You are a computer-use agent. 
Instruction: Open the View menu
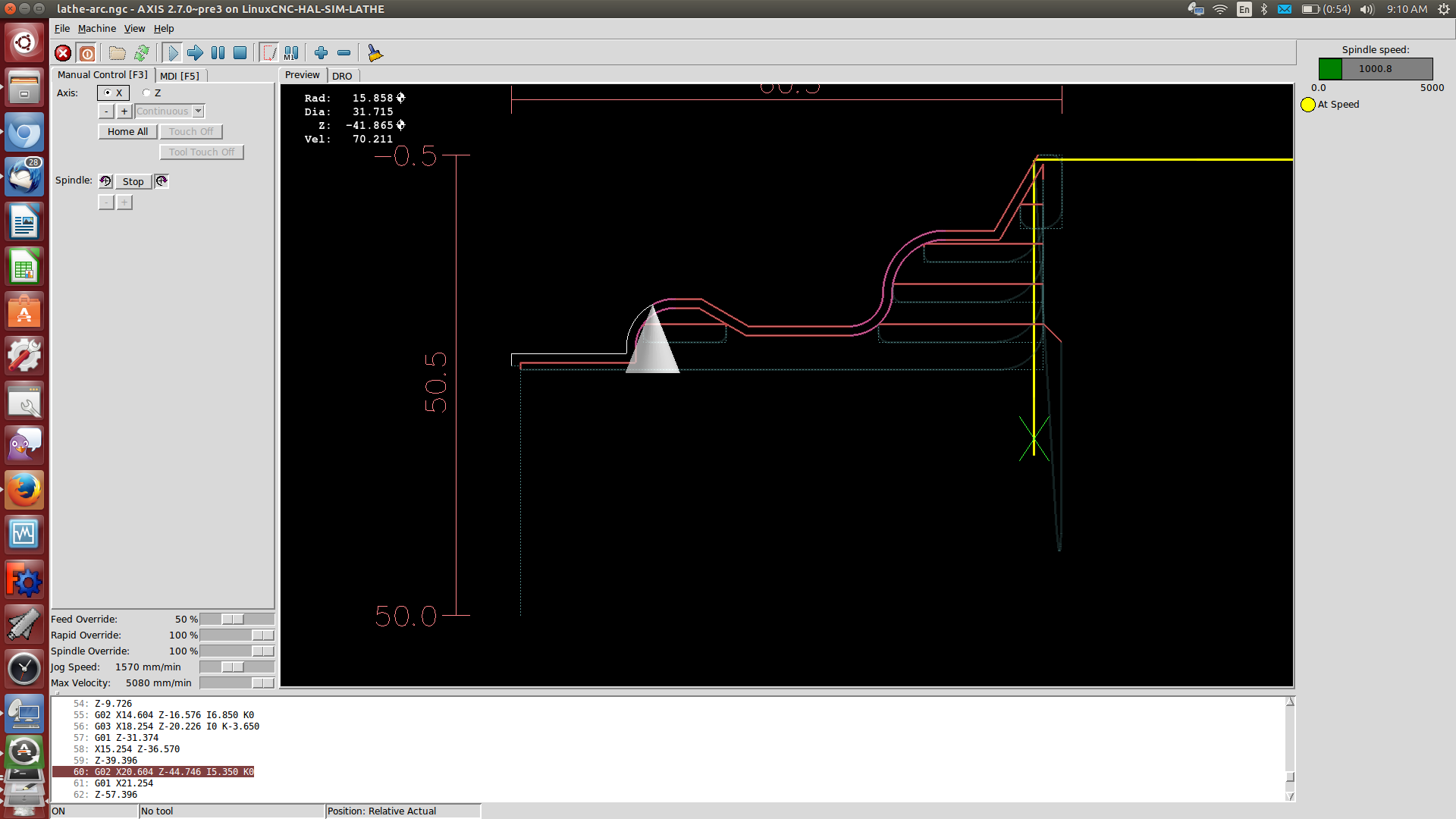click(x=134, y=29)
